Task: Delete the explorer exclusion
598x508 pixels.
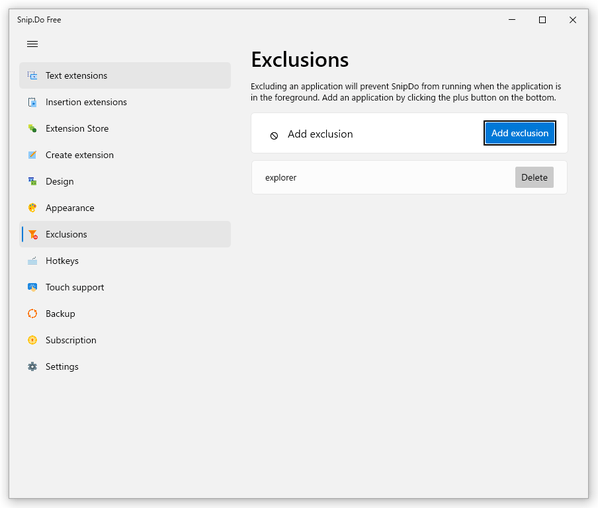Action: [534, 177]
